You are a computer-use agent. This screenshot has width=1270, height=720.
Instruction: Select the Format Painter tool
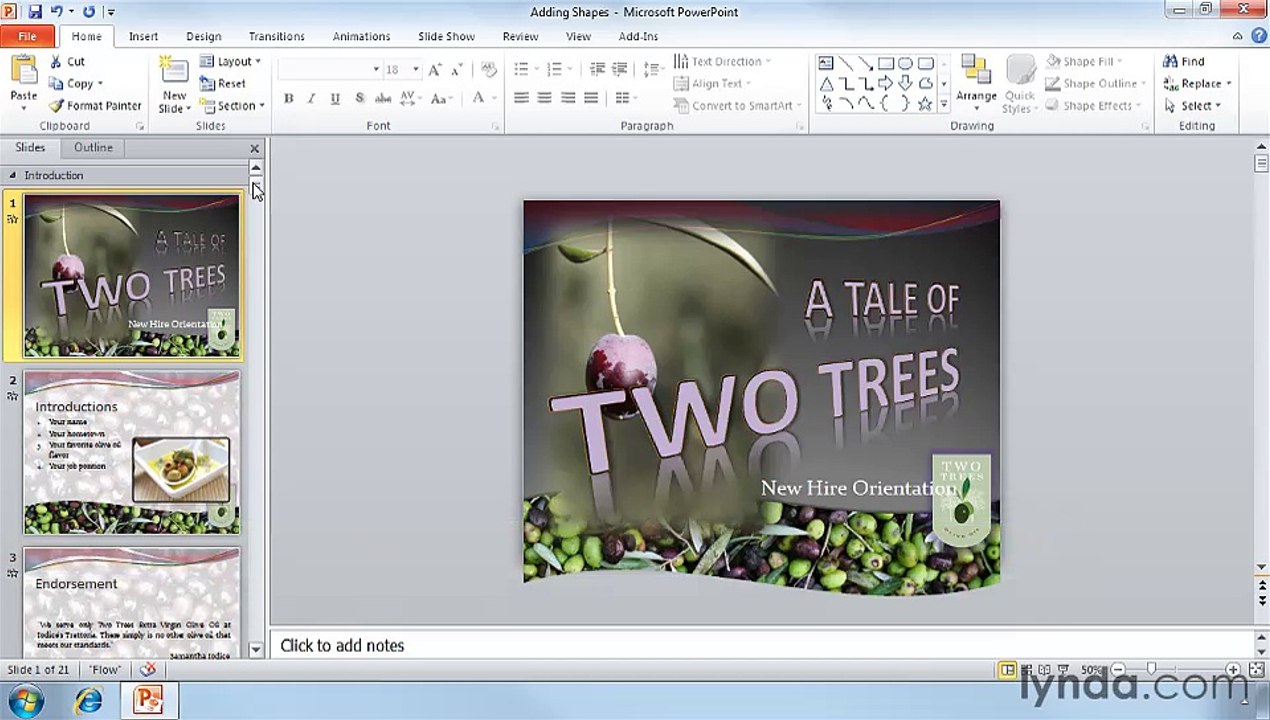95,105
